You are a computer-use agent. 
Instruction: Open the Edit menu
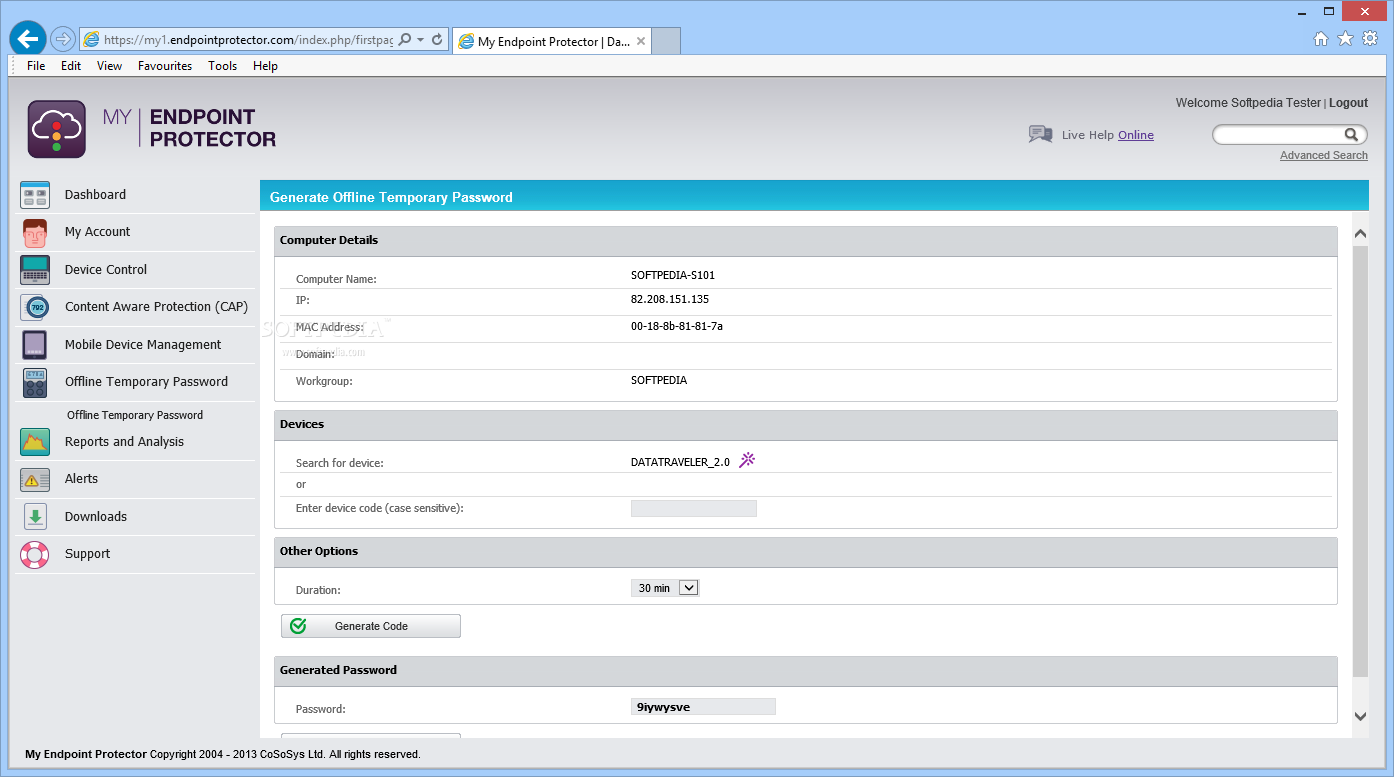click(x=71, y=66)
